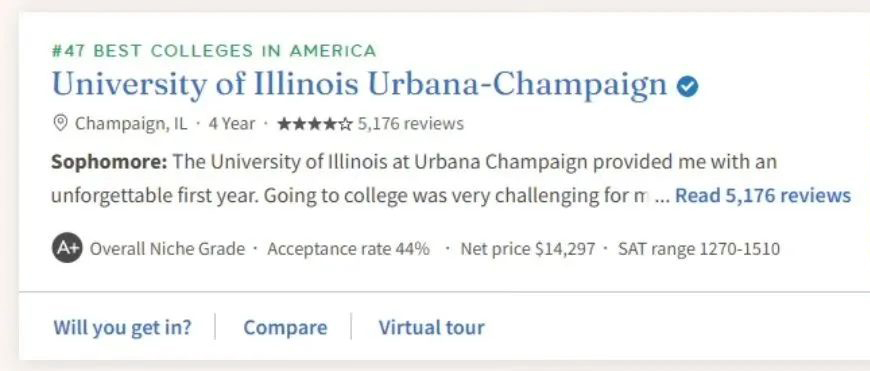Click the location pin icon beside Champaign, IL

60,123
